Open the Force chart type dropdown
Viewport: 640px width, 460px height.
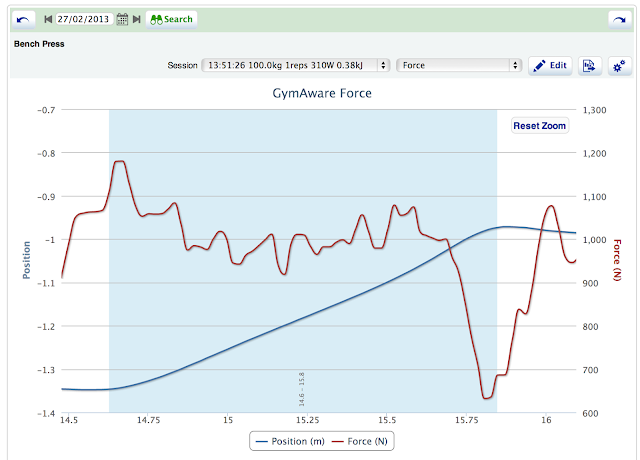click(x=459, y=65)
